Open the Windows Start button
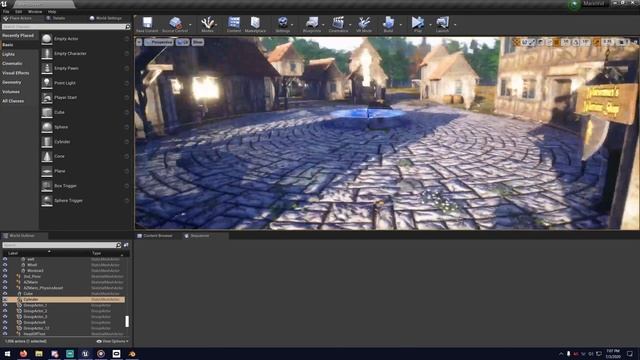This screenshot has height=360, width=640. coord(7,353)
